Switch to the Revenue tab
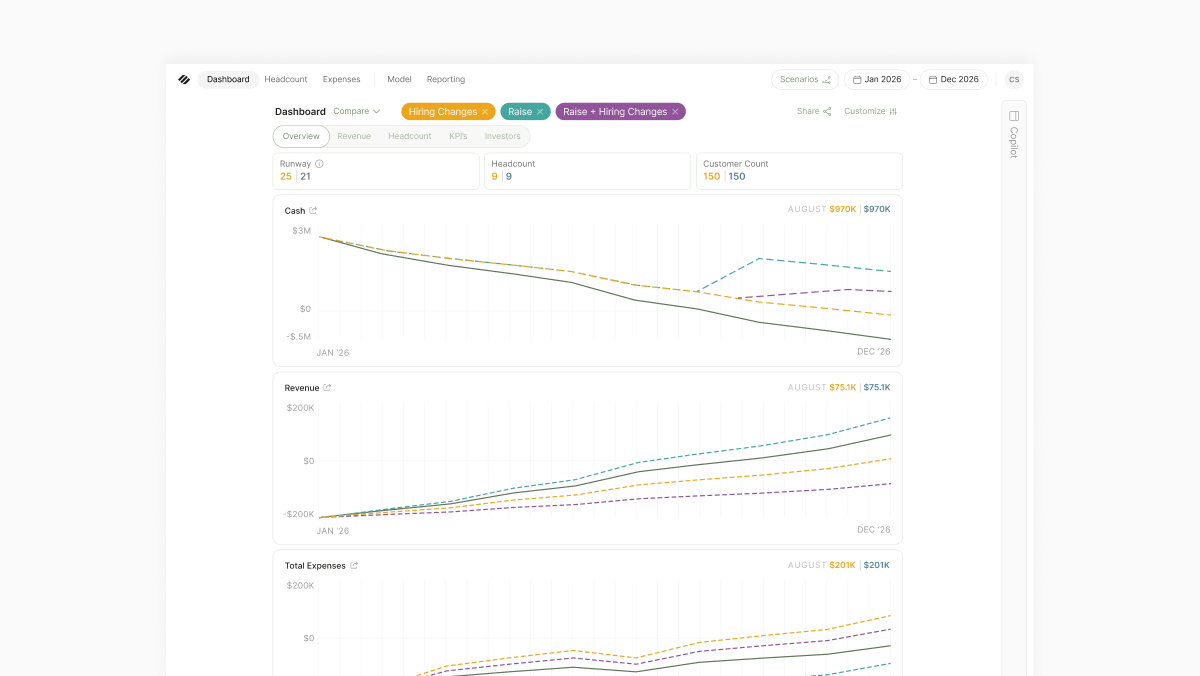 click(354, 136)
